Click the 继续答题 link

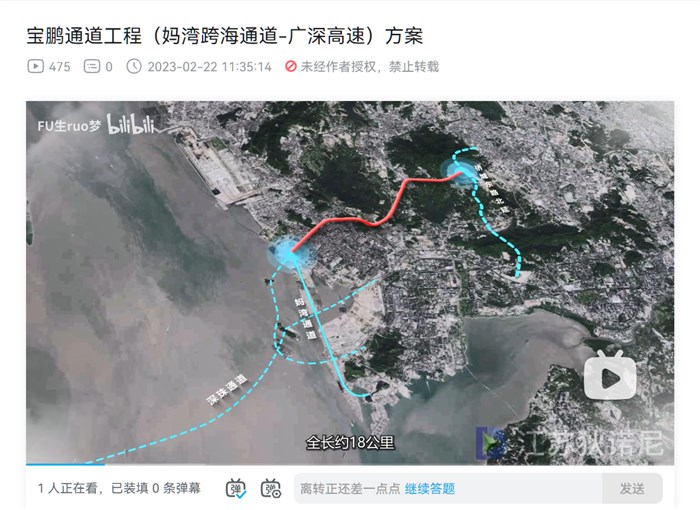(429, 489)
